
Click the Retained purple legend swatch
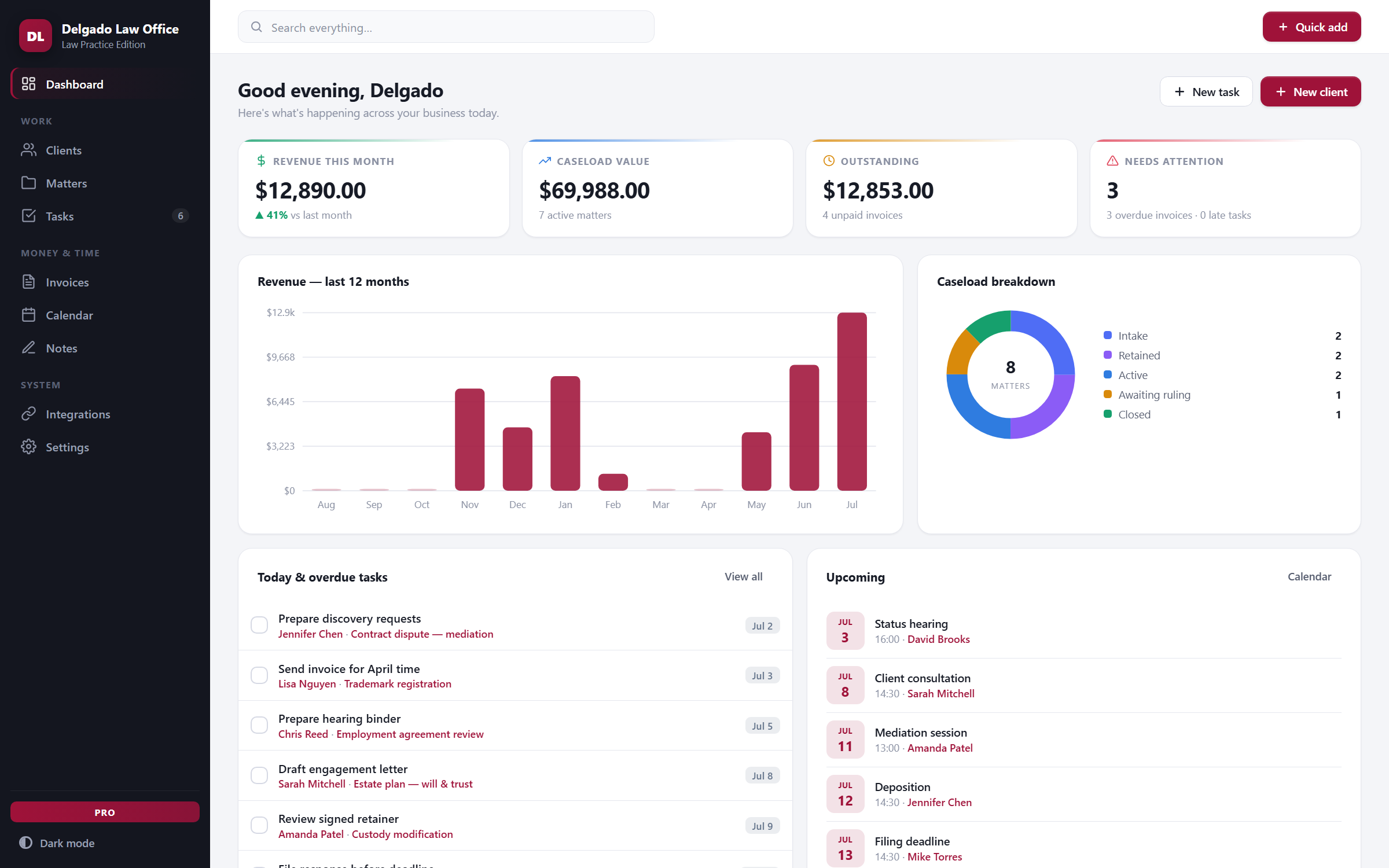[1108, 355]
